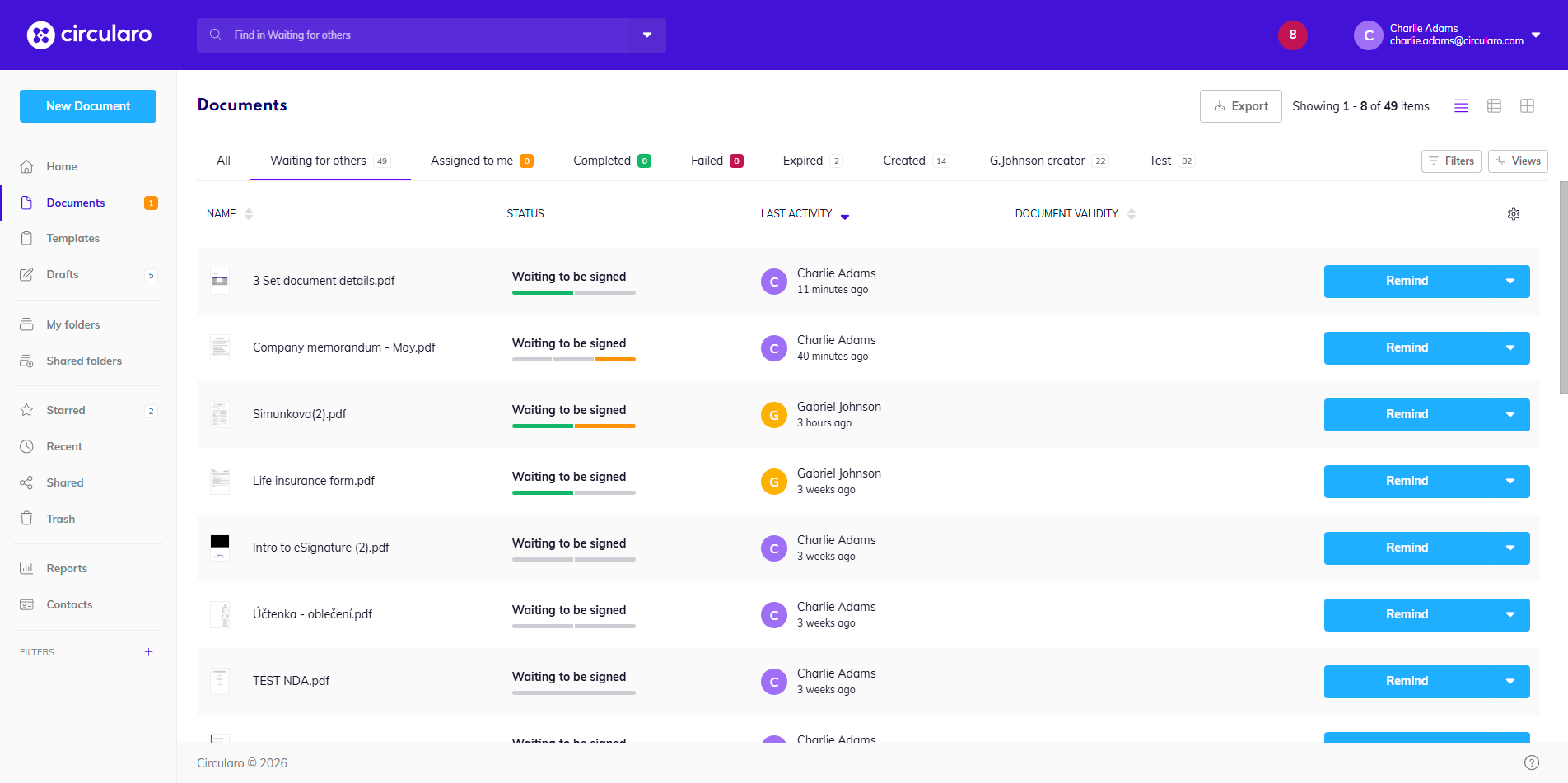Image resolution: width=1568 pixels, height=783 pixels.
Task: Go to Reports in the sidebar
Action: [67, 568]
